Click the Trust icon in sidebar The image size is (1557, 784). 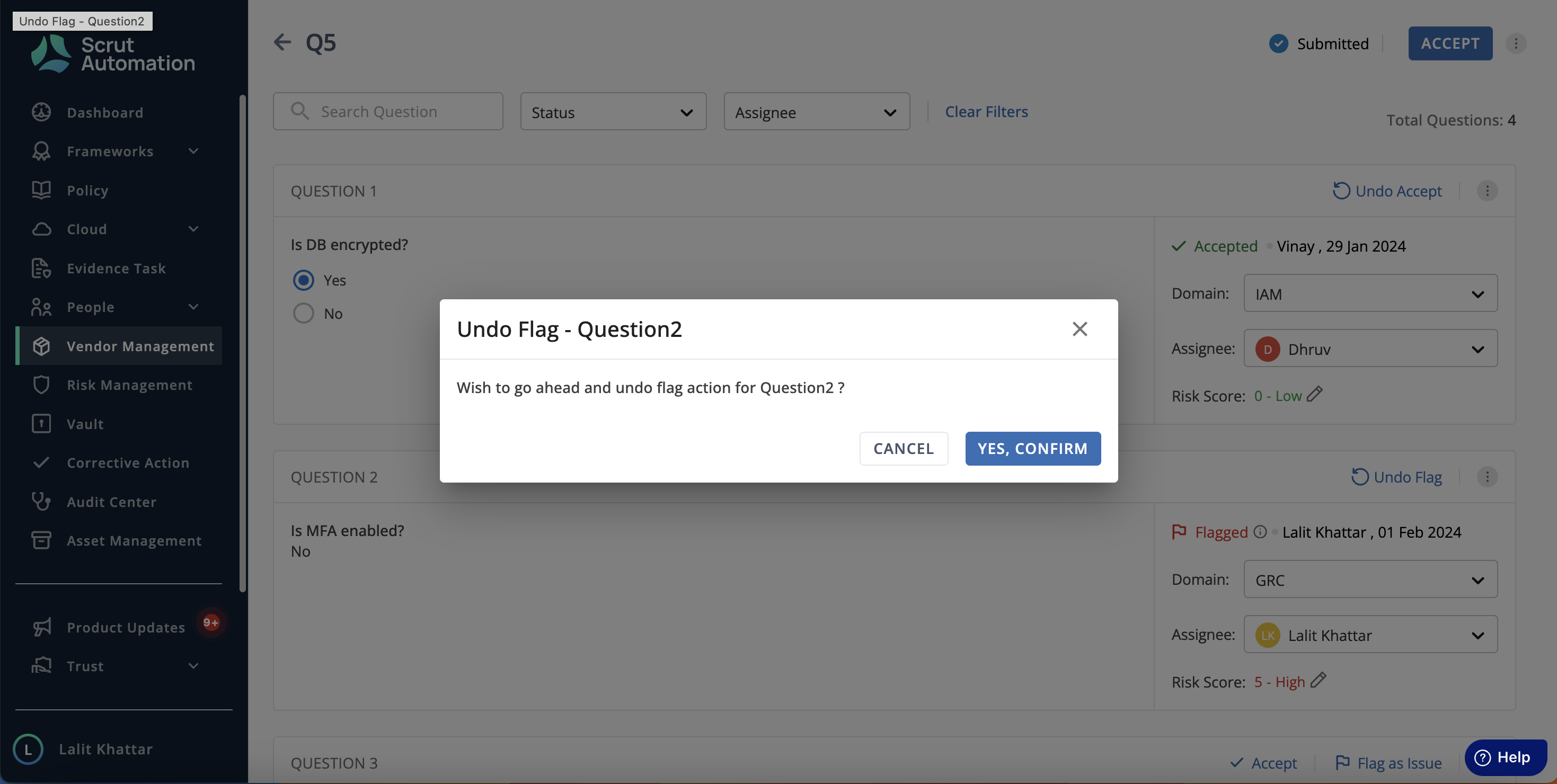point(41,666)
